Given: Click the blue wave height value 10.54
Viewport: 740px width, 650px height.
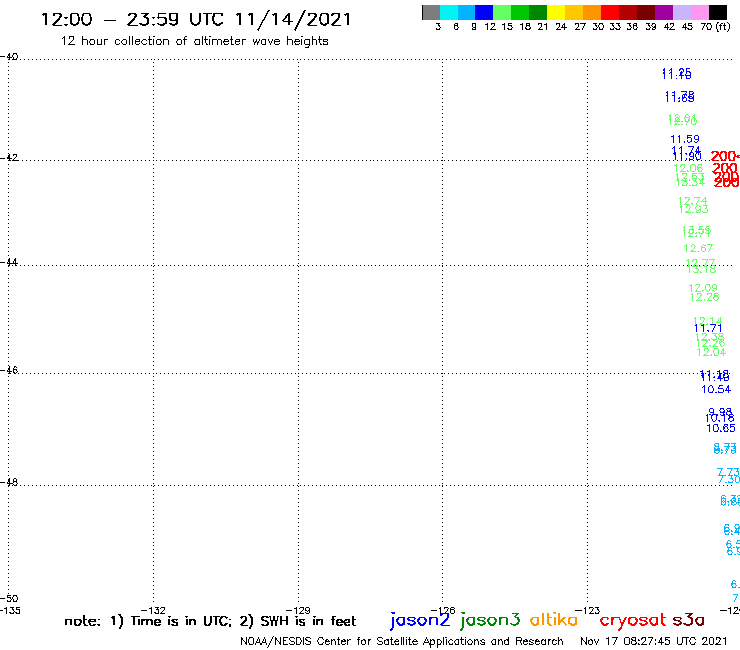Looking at the screenshot, I should tap(716, 389).
